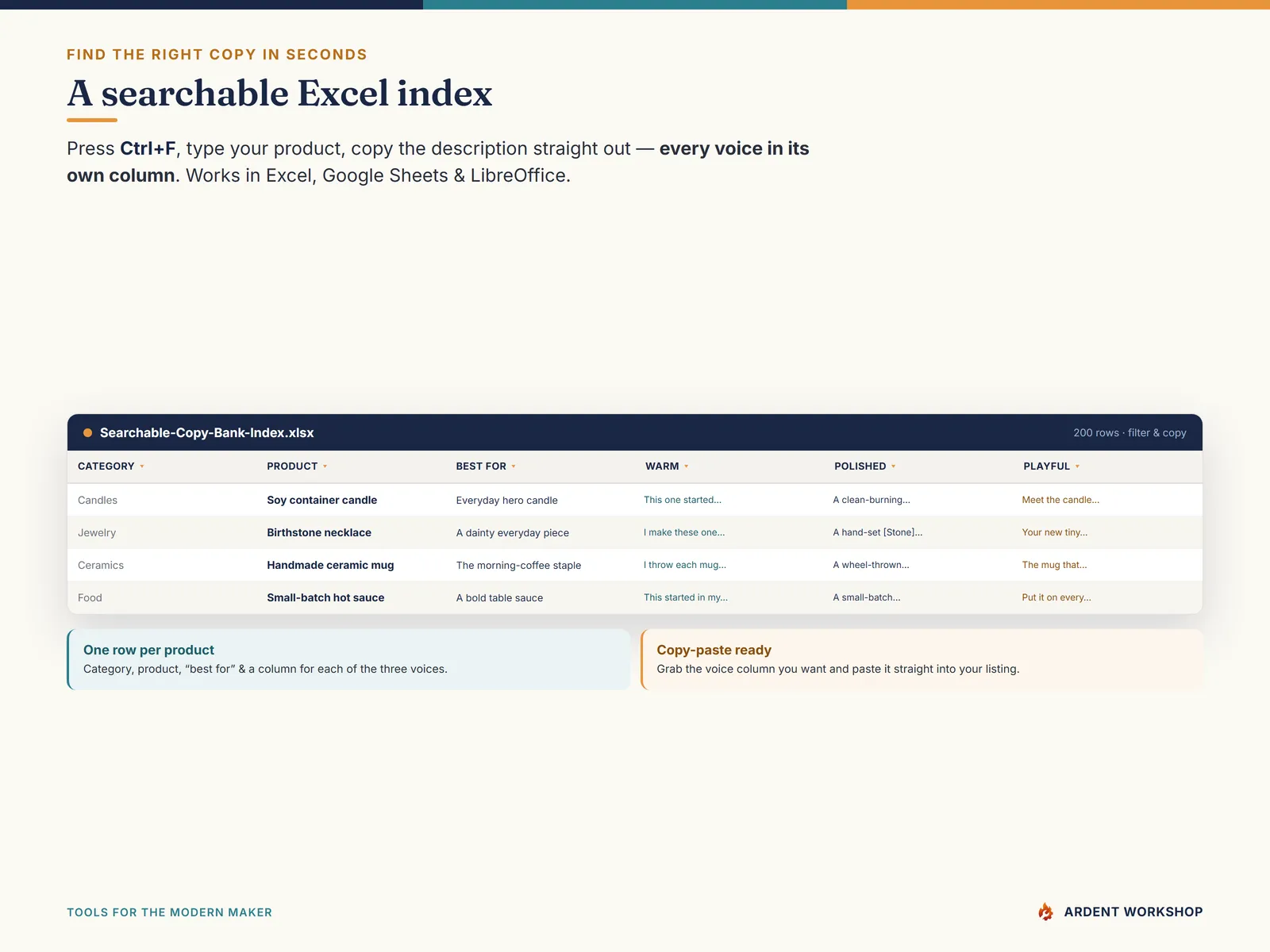The image size is (1270, 952).
Task: Click the CATEGORY column header label
Action: point(106,466)
